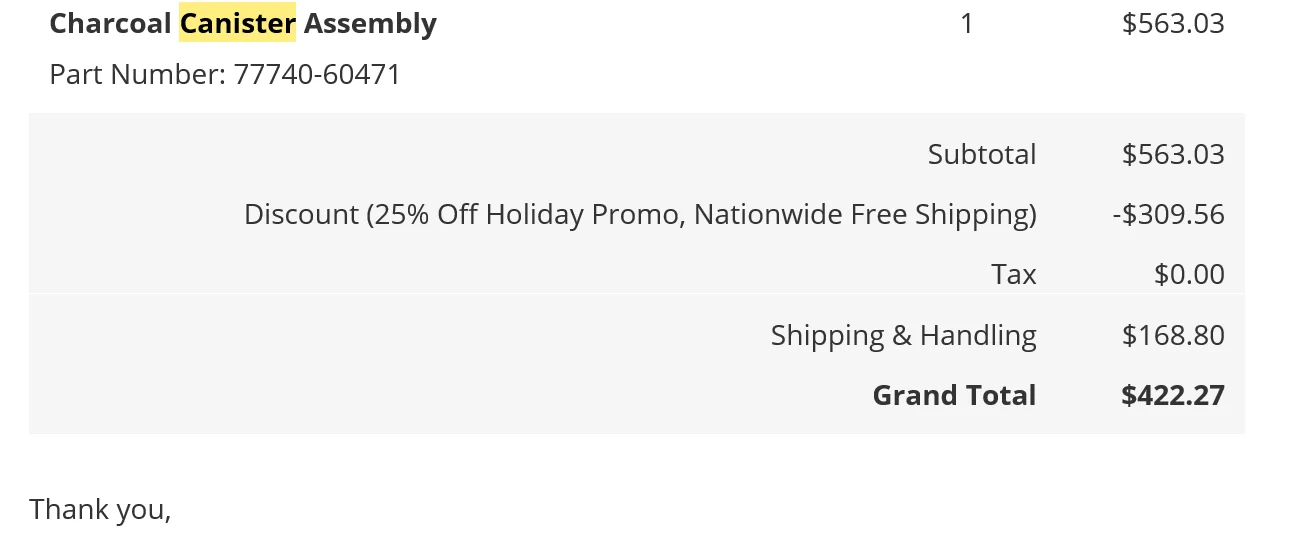Click the item quantity 1

pyautogui.click(x=966, y=23)
